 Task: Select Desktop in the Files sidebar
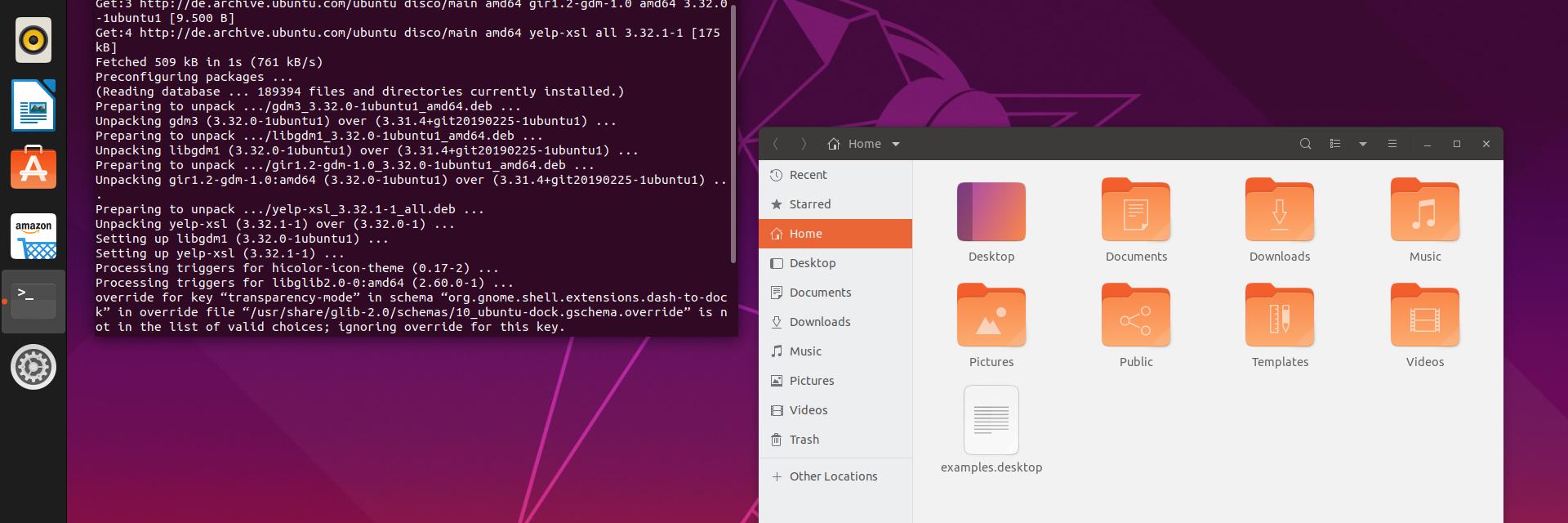pyautogui.click(x=835, y=263)
